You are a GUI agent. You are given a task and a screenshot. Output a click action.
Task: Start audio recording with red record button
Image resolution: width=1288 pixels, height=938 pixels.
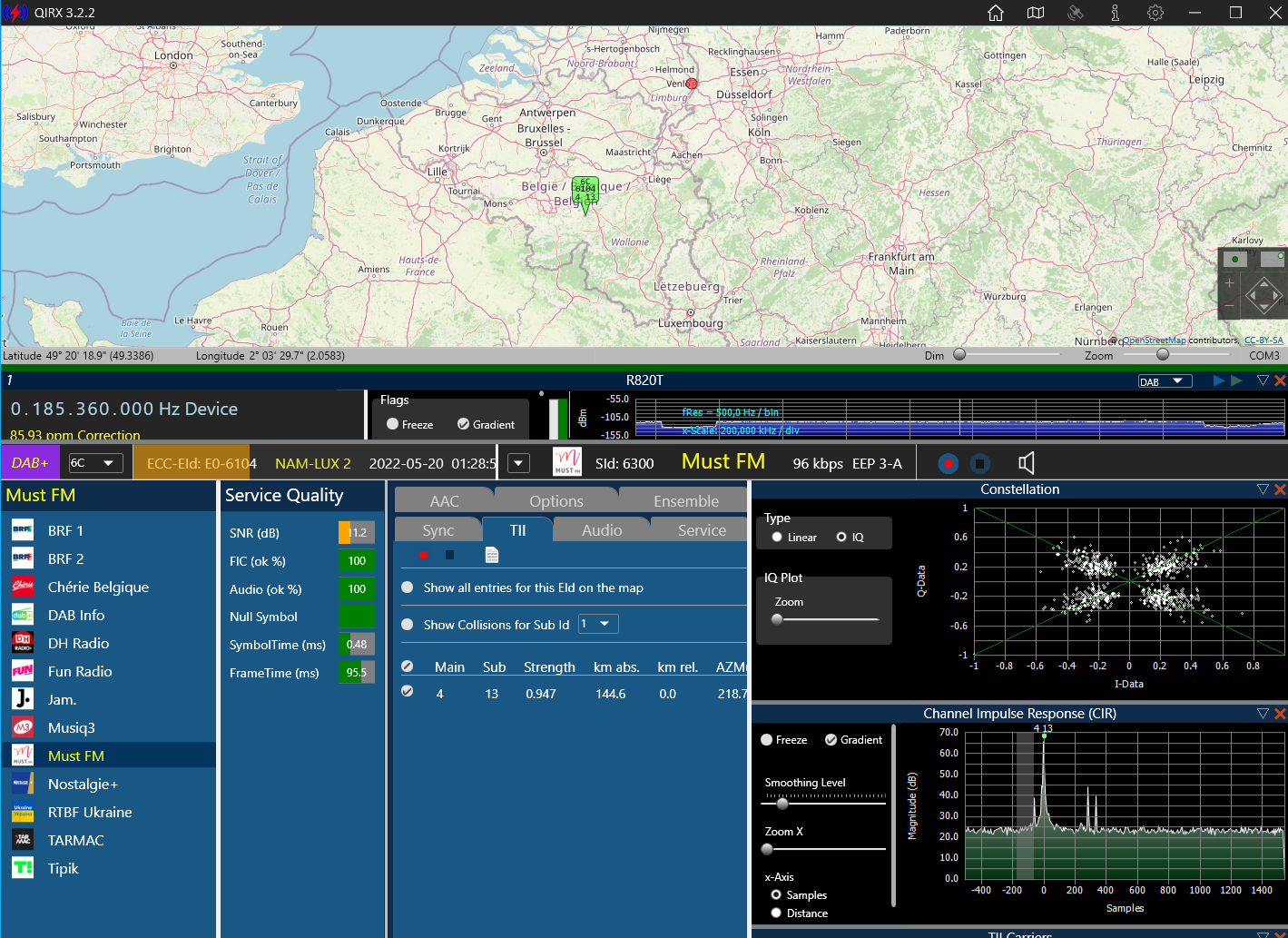[x=949, y=464]
